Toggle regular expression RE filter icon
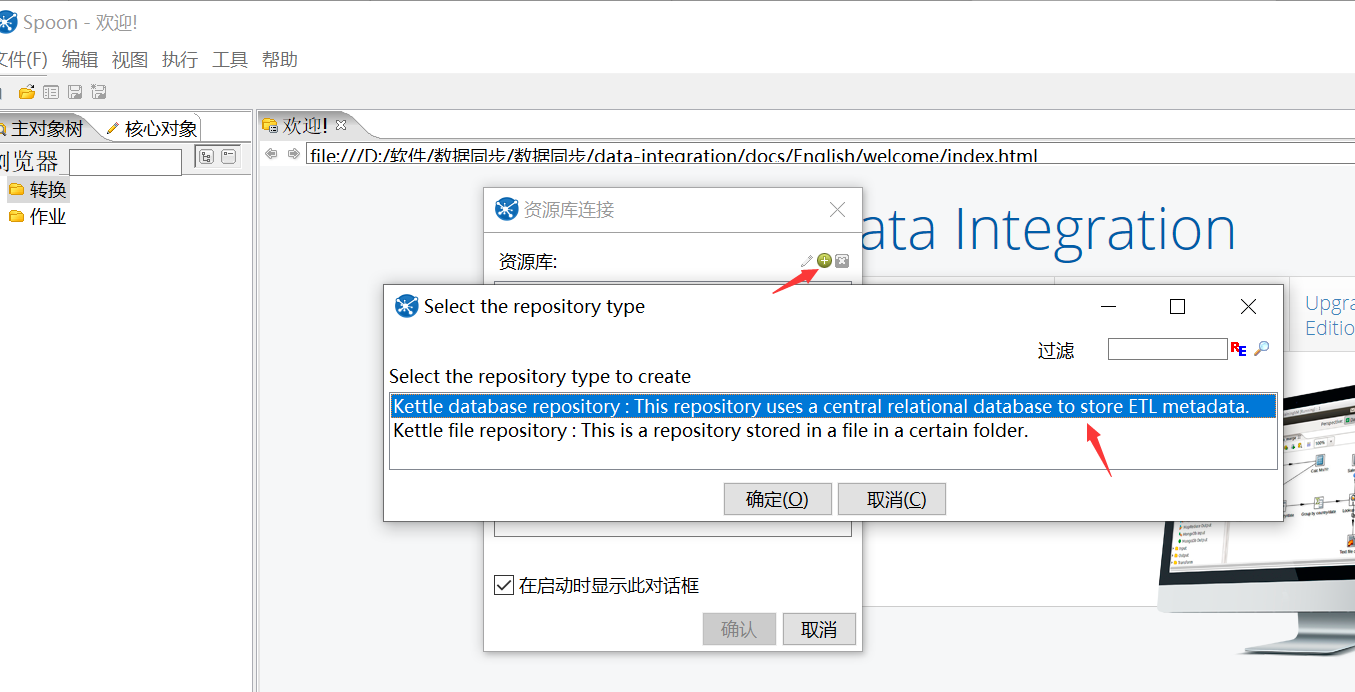This screenshot has width=1355, height=692. (x=1239, y=349)
